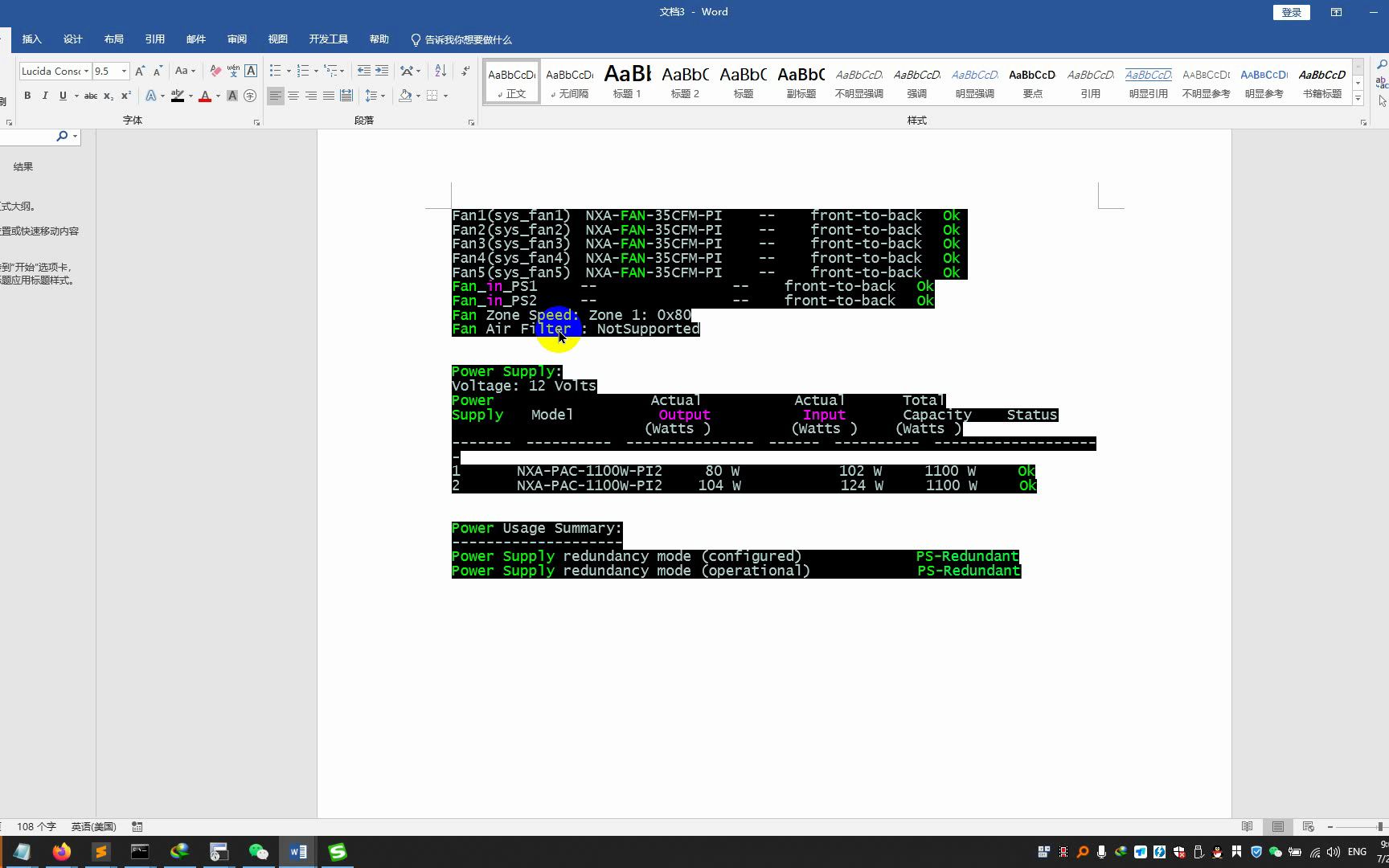This screenshot has height=868, width=1389.
Task: Open the font size dropdown
Action: [124, 71]
